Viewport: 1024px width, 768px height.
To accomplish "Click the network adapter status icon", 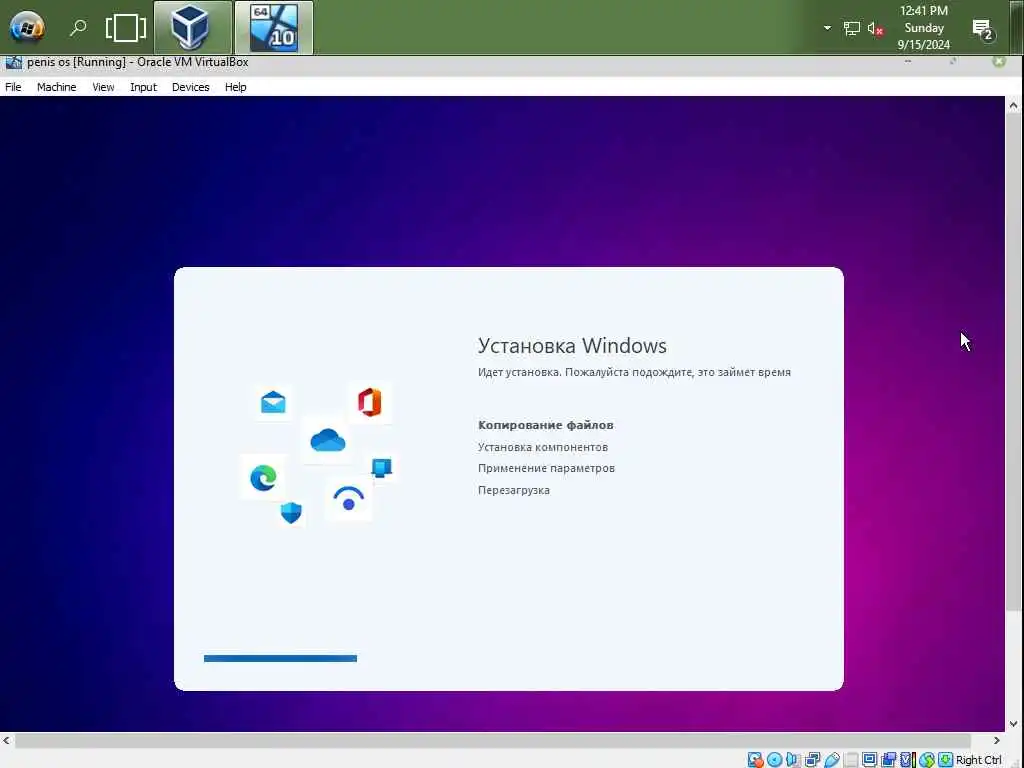I will click(812, 760).
